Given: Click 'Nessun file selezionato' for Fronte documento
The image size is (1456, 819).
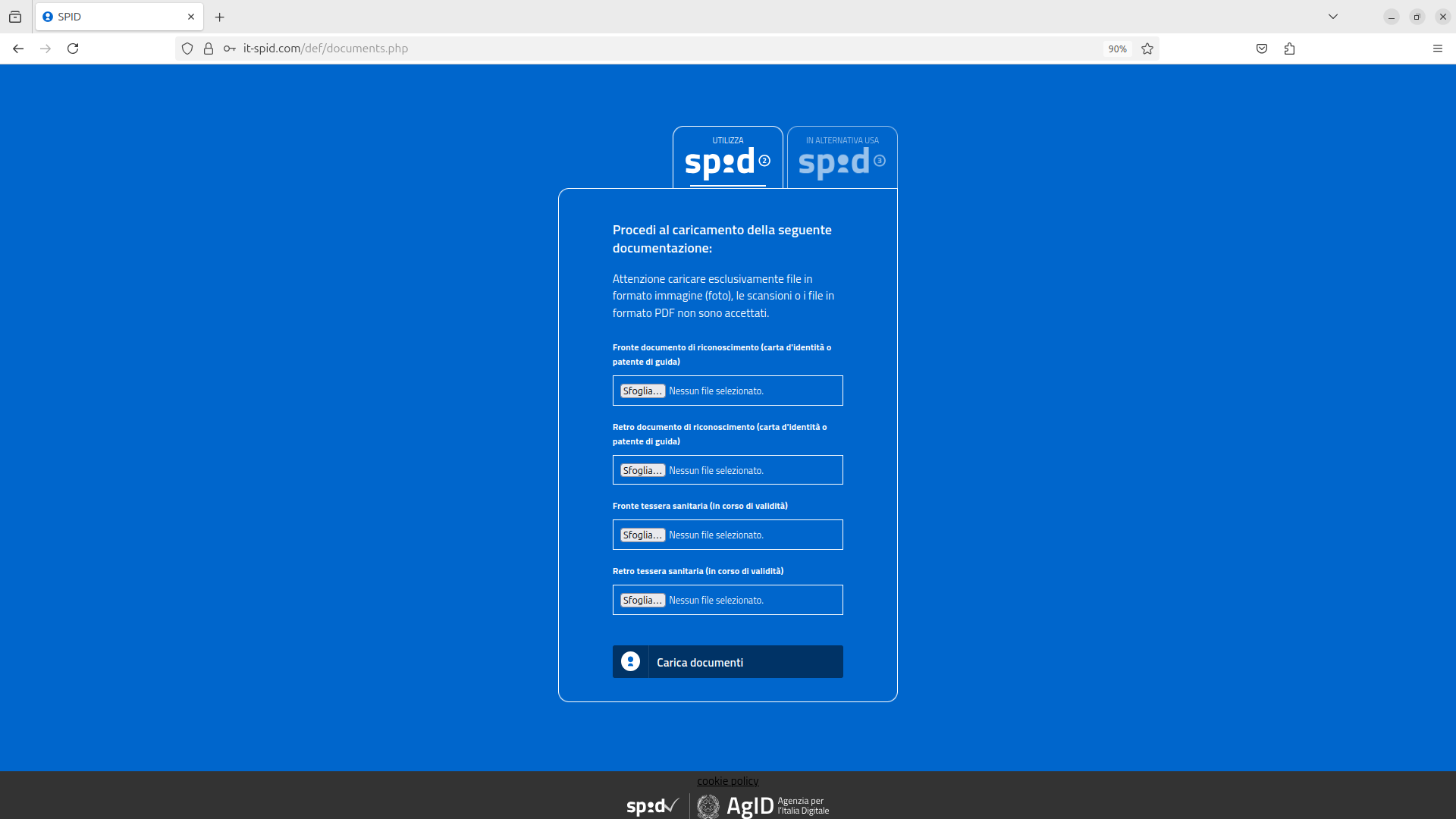Looking at the screenshot, I should 716,391.
